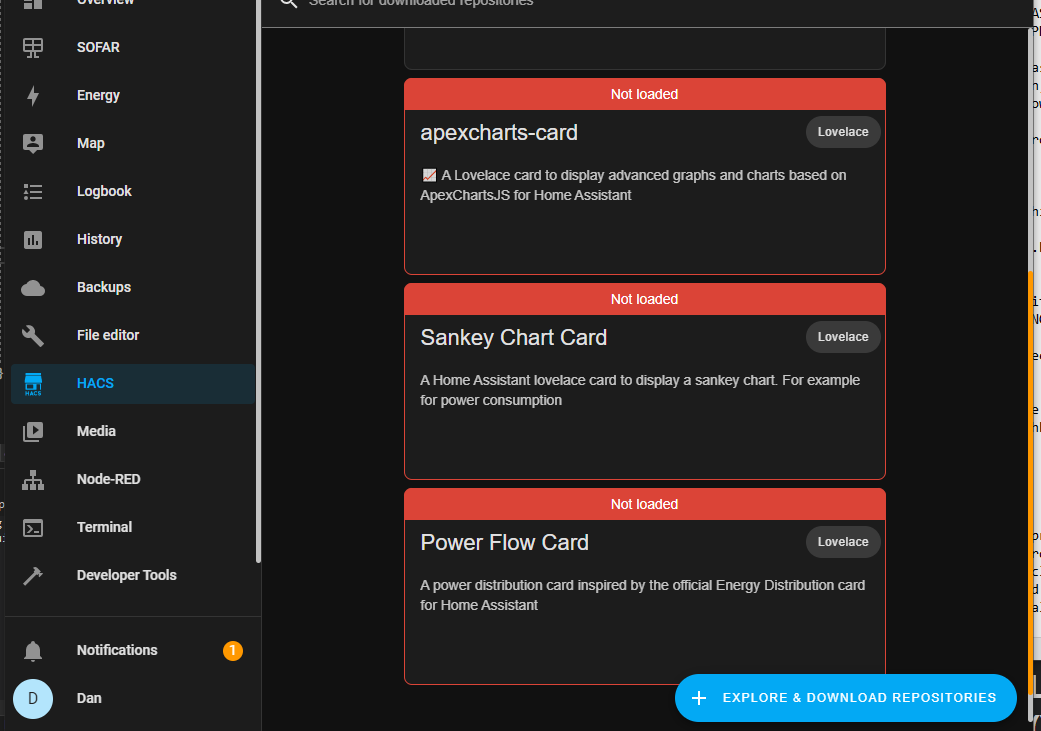The width and height of the screenshot is (1041, 731).
Task: Open the Map view
Action: (x=133, y=143)
